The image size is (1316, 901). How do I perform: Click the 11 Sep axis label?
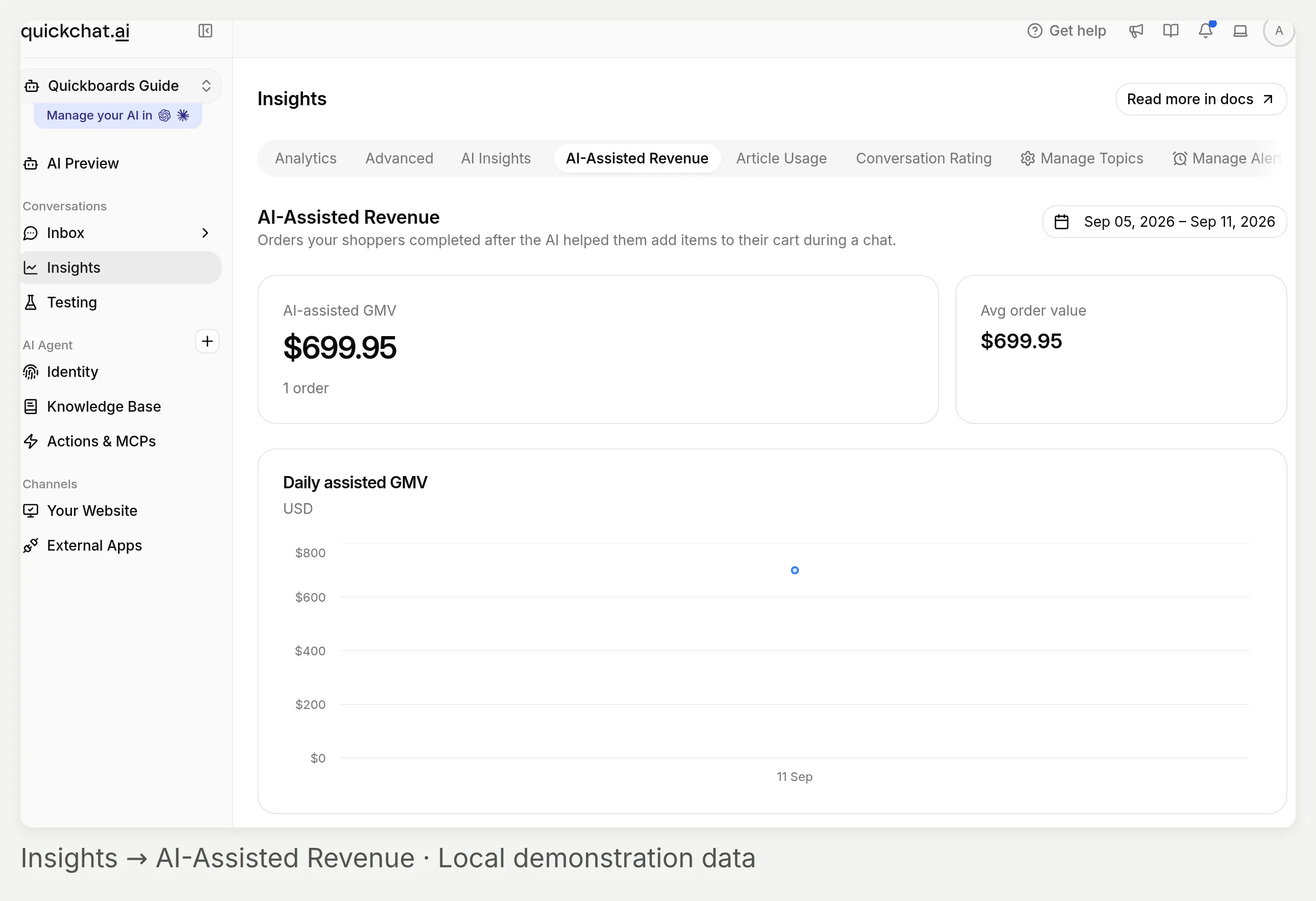[x=794, y=777]
